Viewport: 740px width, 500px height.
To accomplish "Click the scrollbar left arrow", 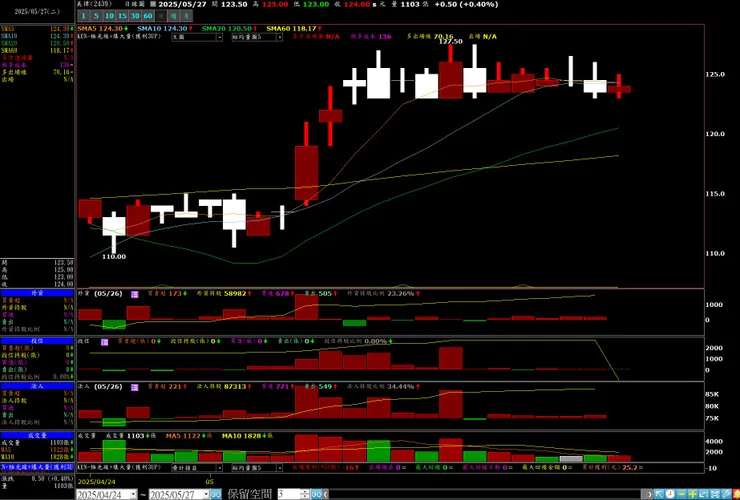I will pyautogui.click(x=326, y=495).
